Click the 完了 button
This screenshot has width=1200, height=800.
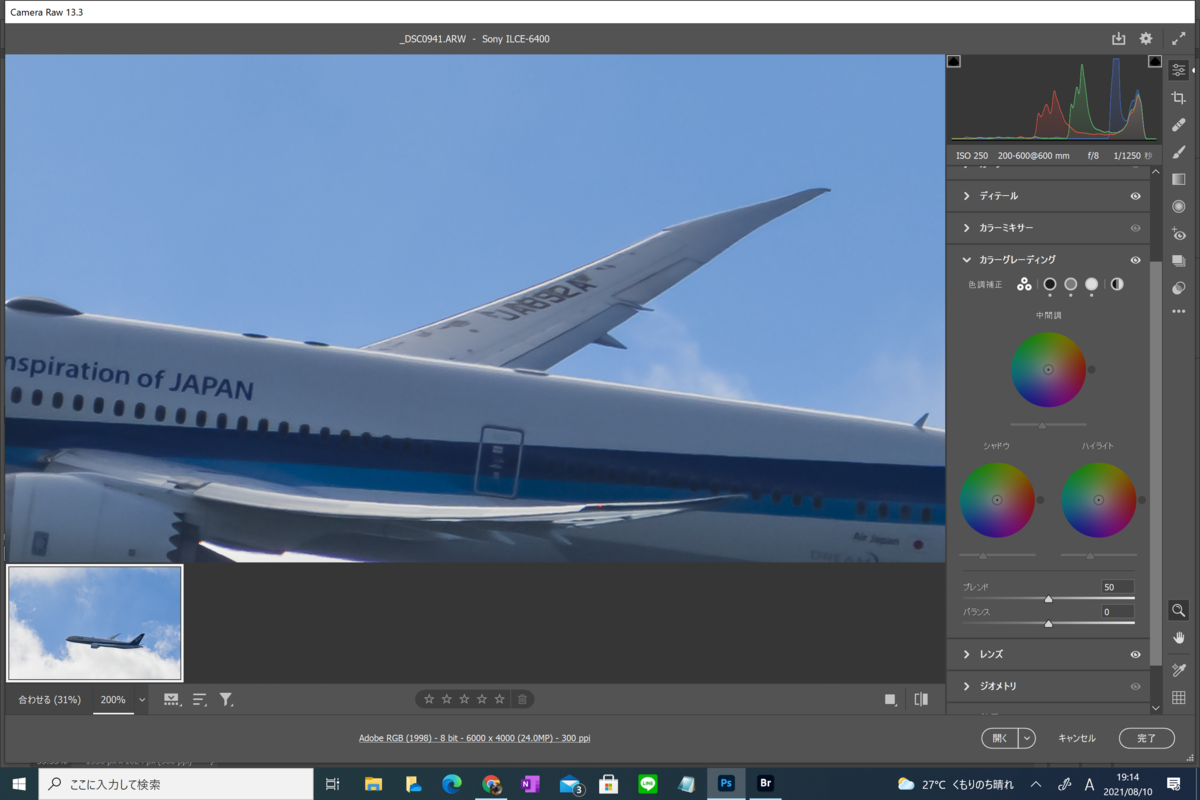(x=1147, y=738)
